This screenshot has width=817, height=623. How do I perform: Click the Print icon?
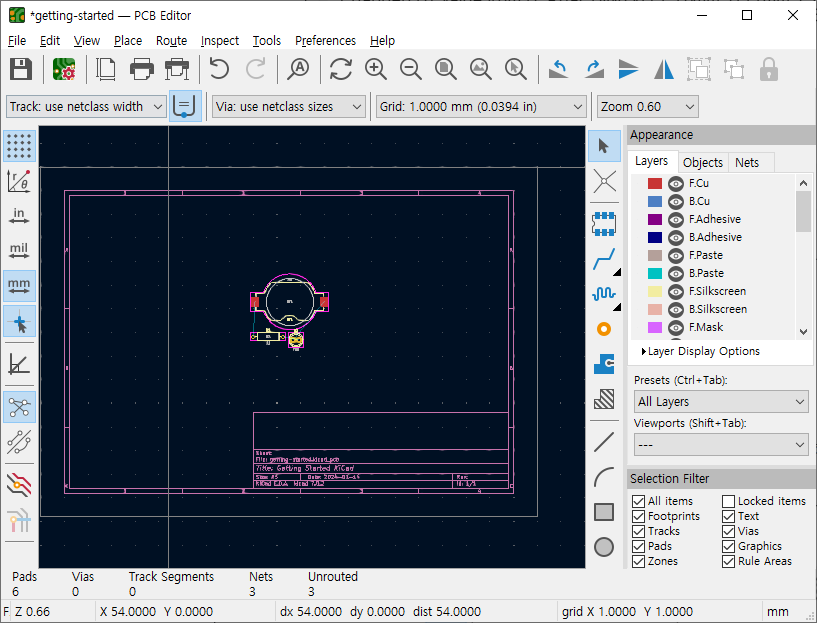point(142,69)
